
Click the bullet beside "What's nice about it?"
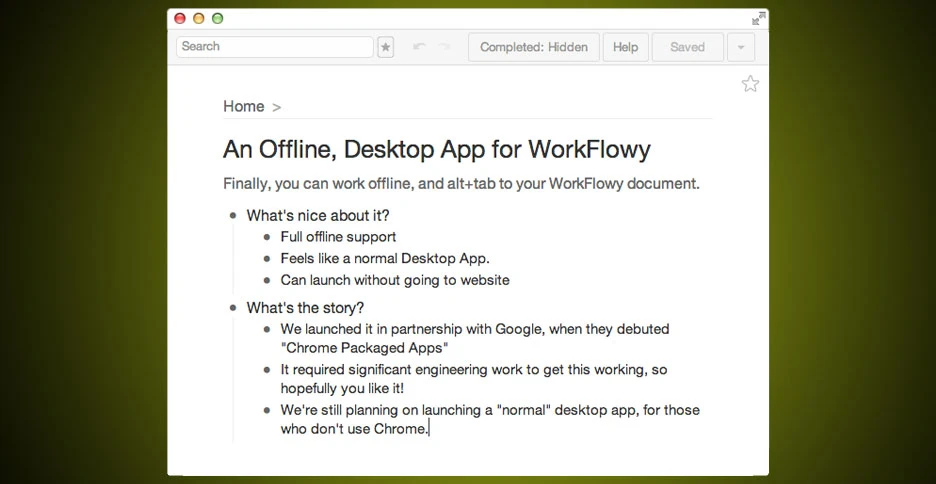click(233, 215)
